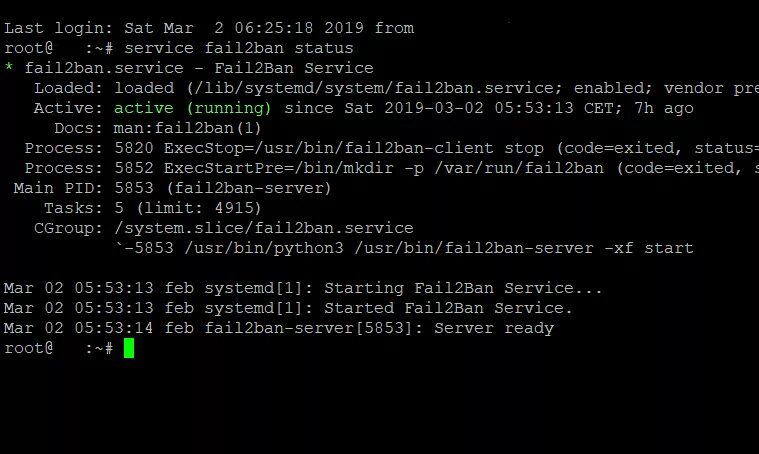Click the /system.slice/fail2ban.service CGroup path

(264, 228)
